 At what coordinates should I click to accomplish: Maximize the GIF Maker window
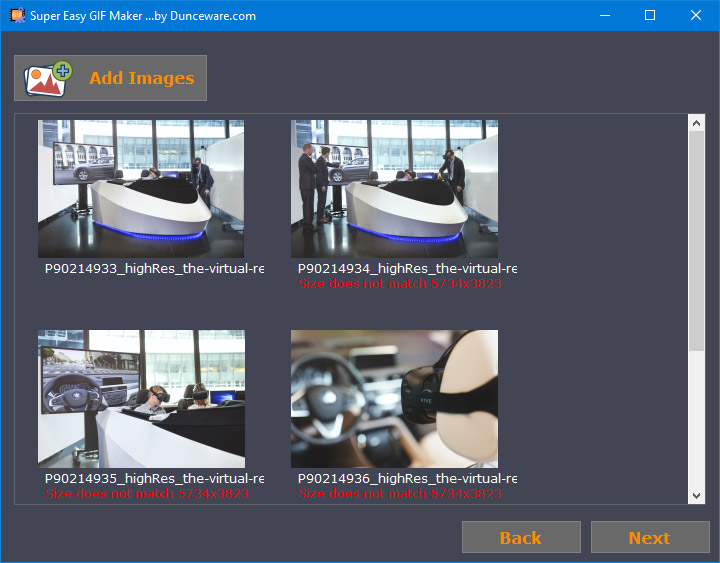pyautogui.click(x=650, y=16)
